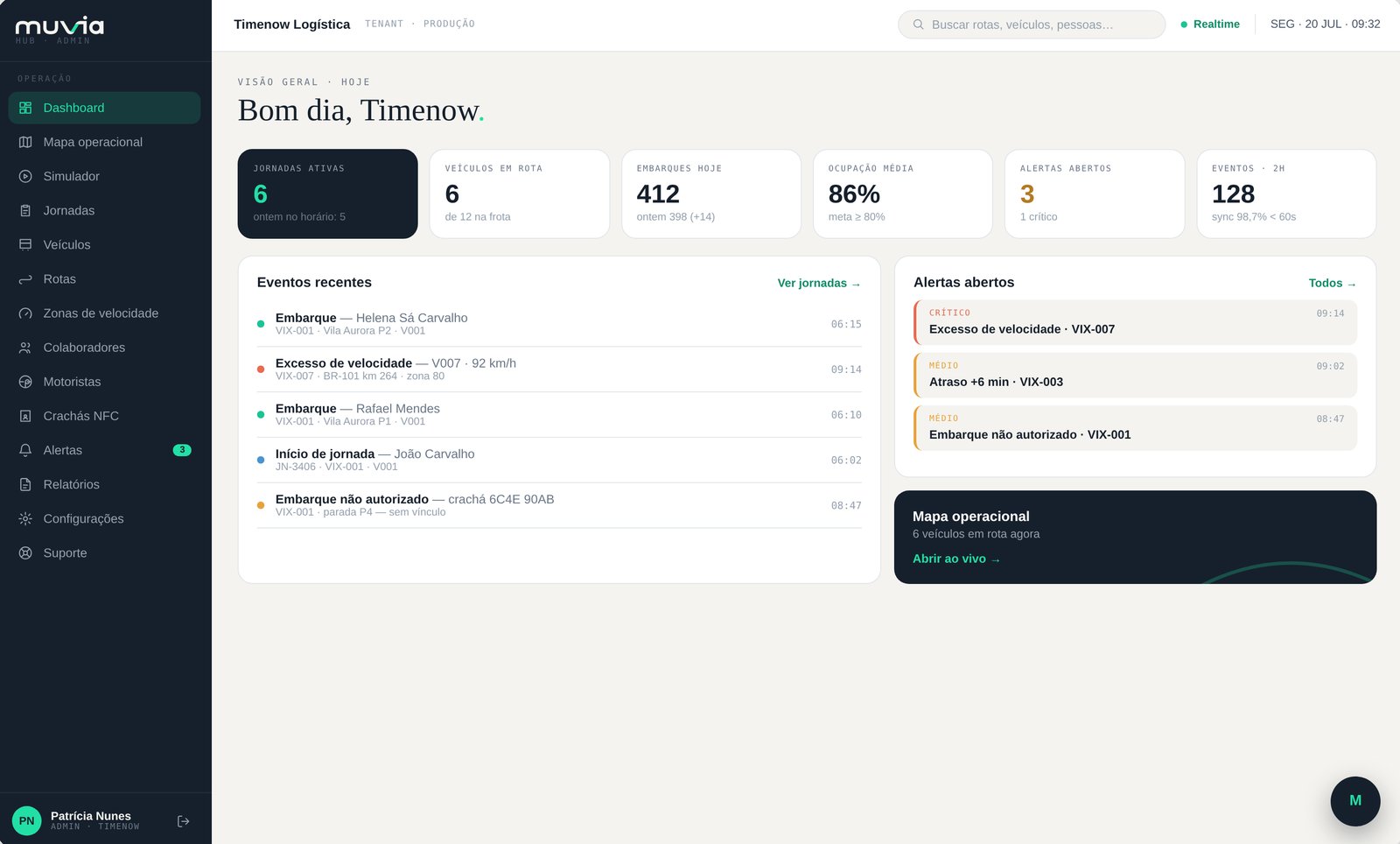Open Colaboradores menu entry
The width and height of the screenshot is (1400, 844).
(x=104, y=348)
